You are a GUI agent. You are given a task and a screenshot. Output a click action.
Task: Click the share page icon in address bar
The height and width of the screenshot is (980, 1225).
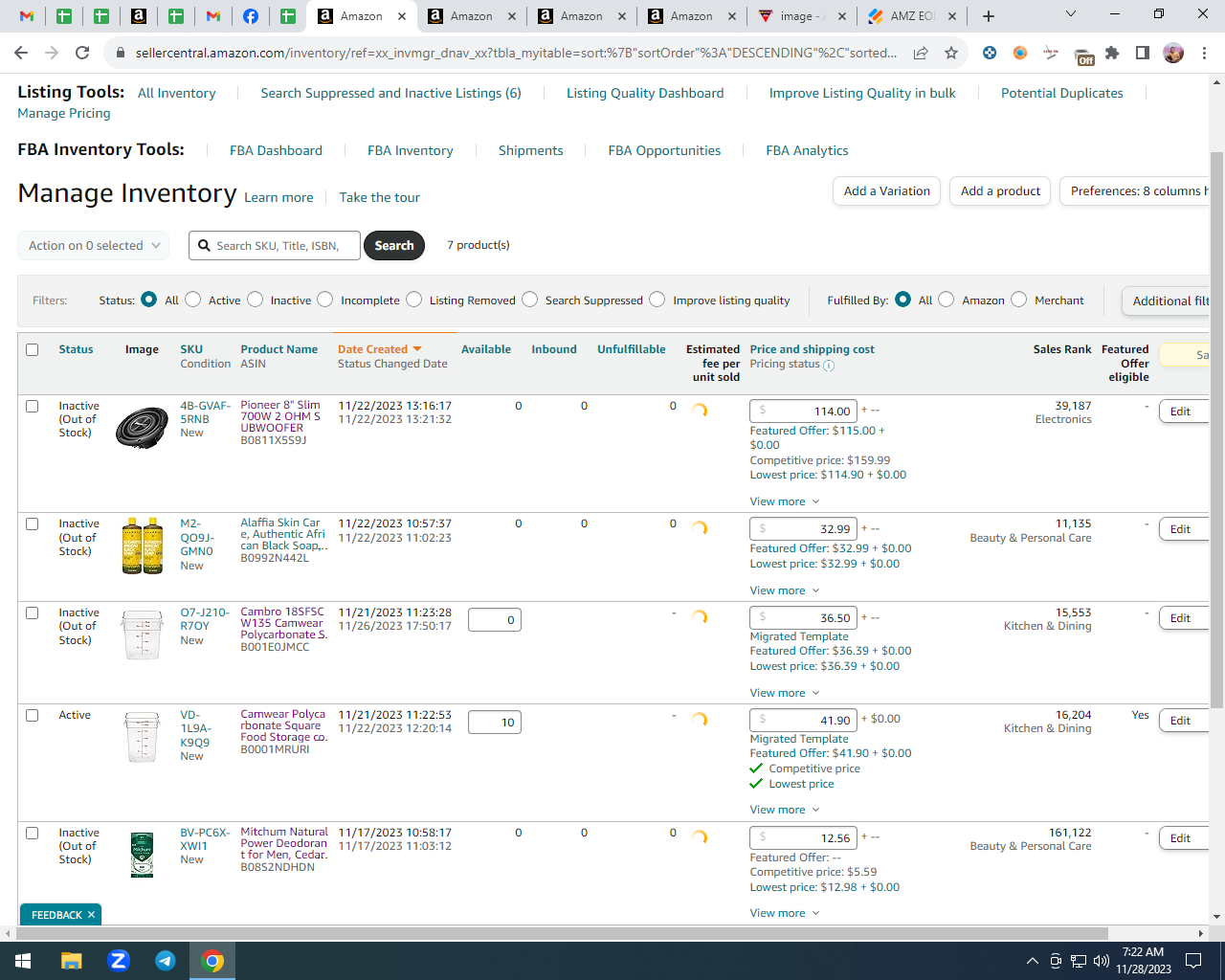(921, 53)
